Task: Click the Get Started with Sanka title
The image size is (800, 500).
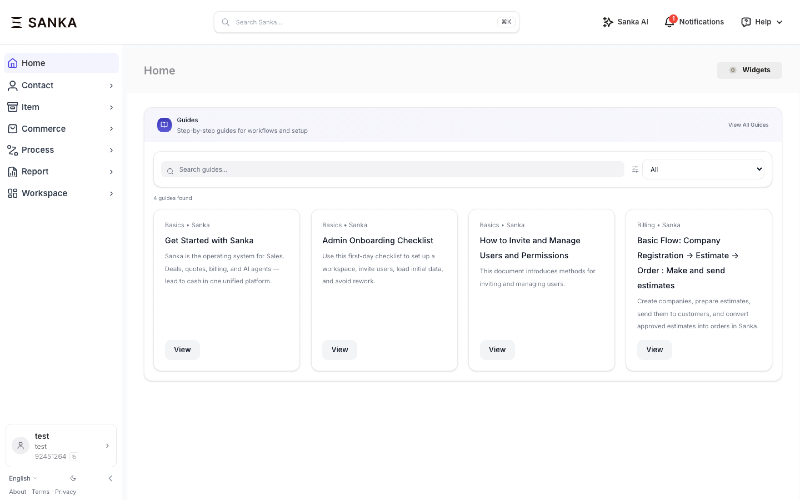Action: (209, 240)
